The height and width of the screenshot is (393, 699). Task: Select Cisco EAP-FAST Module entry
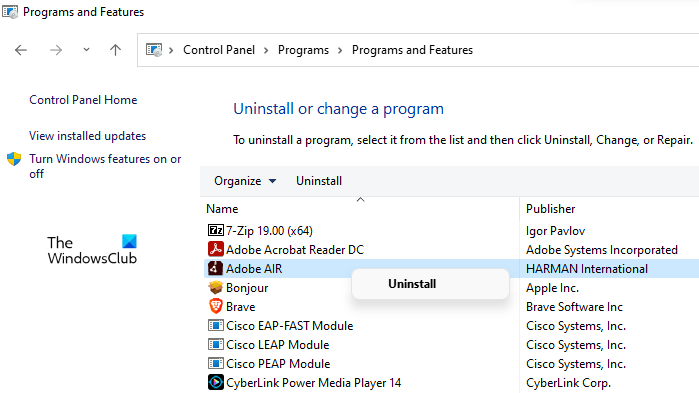289,326
